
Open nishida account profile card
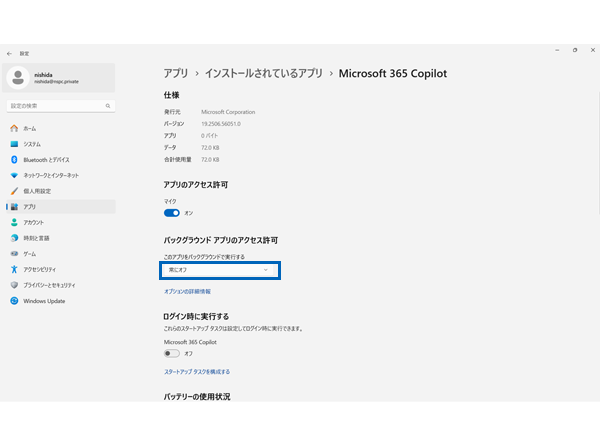coord(59,78)
